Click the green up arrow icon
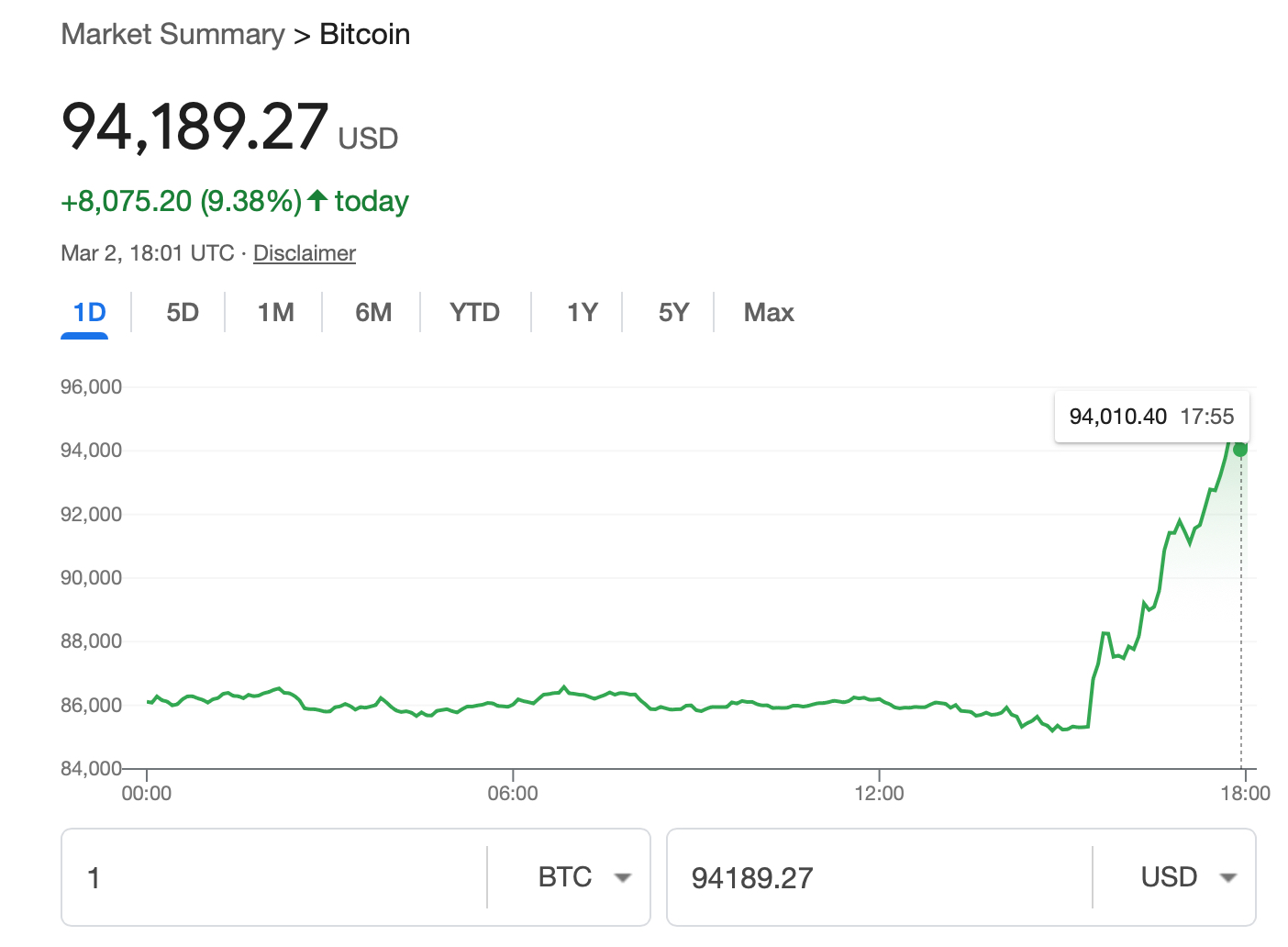Viewport: 1288px width, 947px height. pos(317,200)
